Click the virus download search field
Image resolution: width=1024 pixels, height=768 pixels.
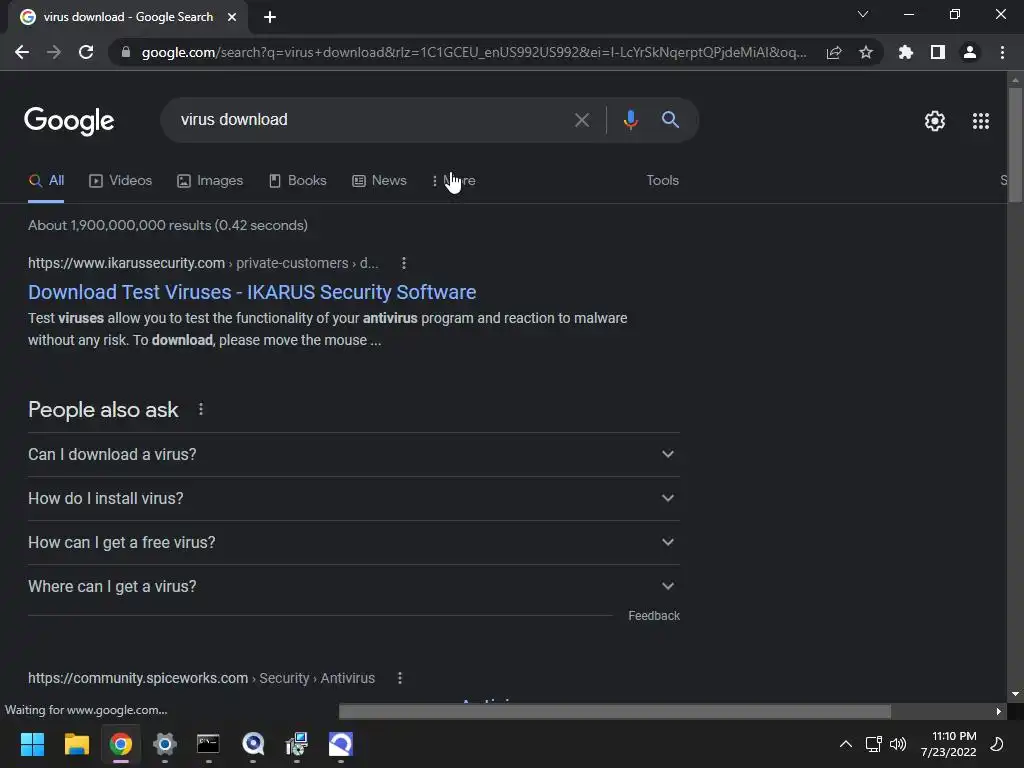pyautogui.click(x=372, y=120)
